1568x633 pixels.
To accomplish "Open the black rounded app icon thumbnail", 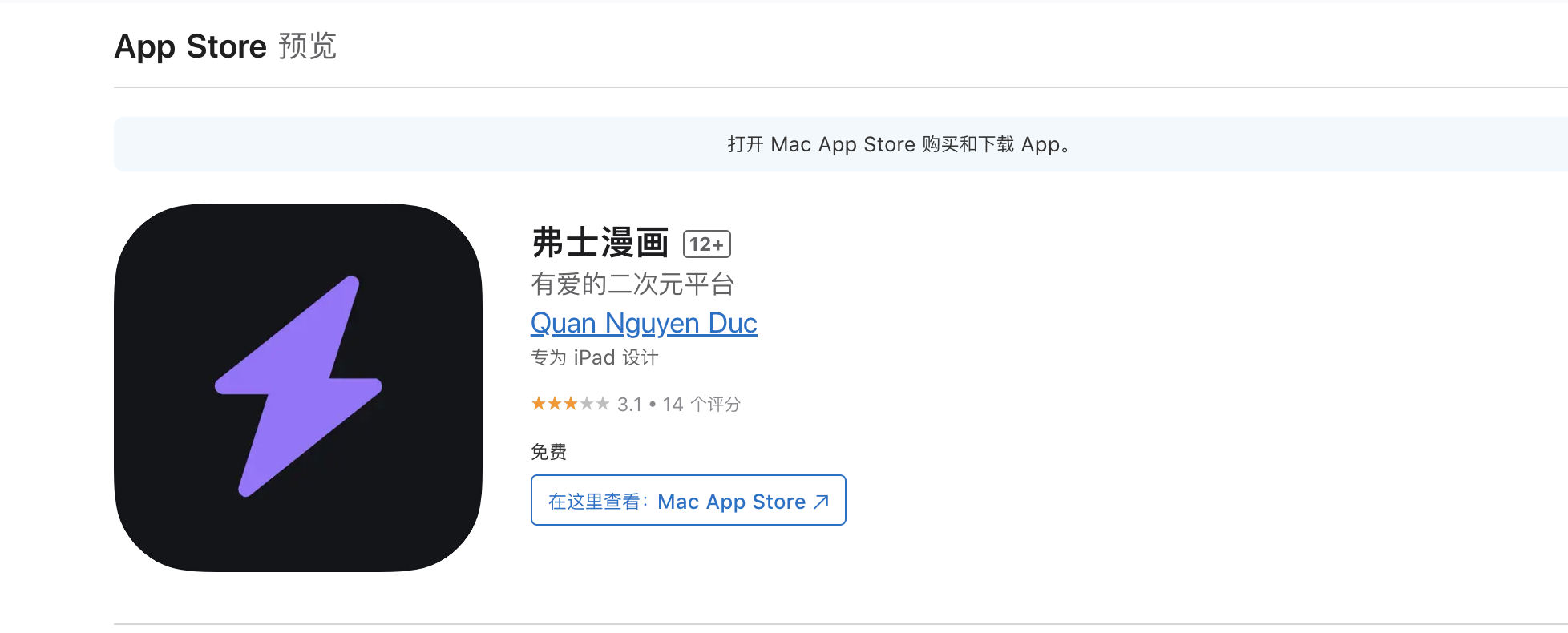I will pyautogui.click(x=298, y=388).
